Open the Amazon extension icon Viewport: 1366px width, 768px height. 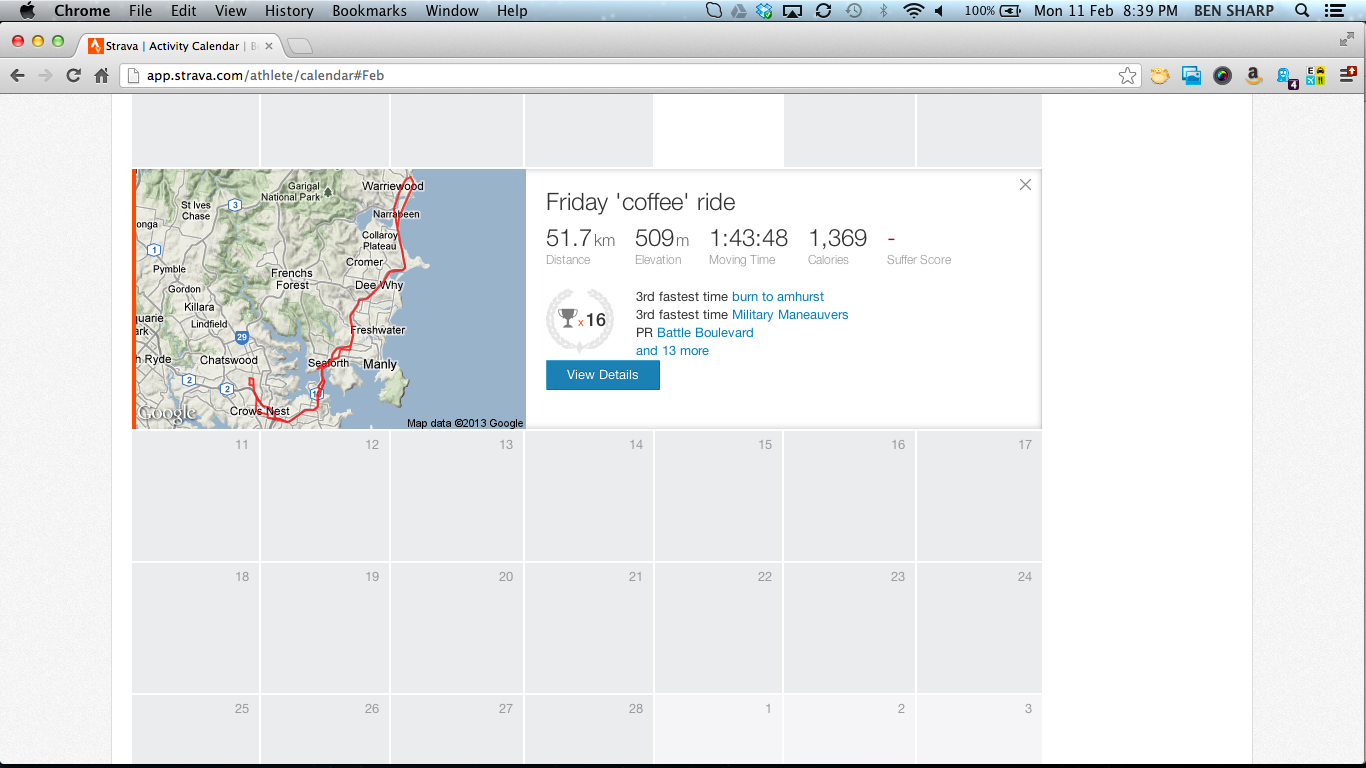click(x=1253, y=76)
